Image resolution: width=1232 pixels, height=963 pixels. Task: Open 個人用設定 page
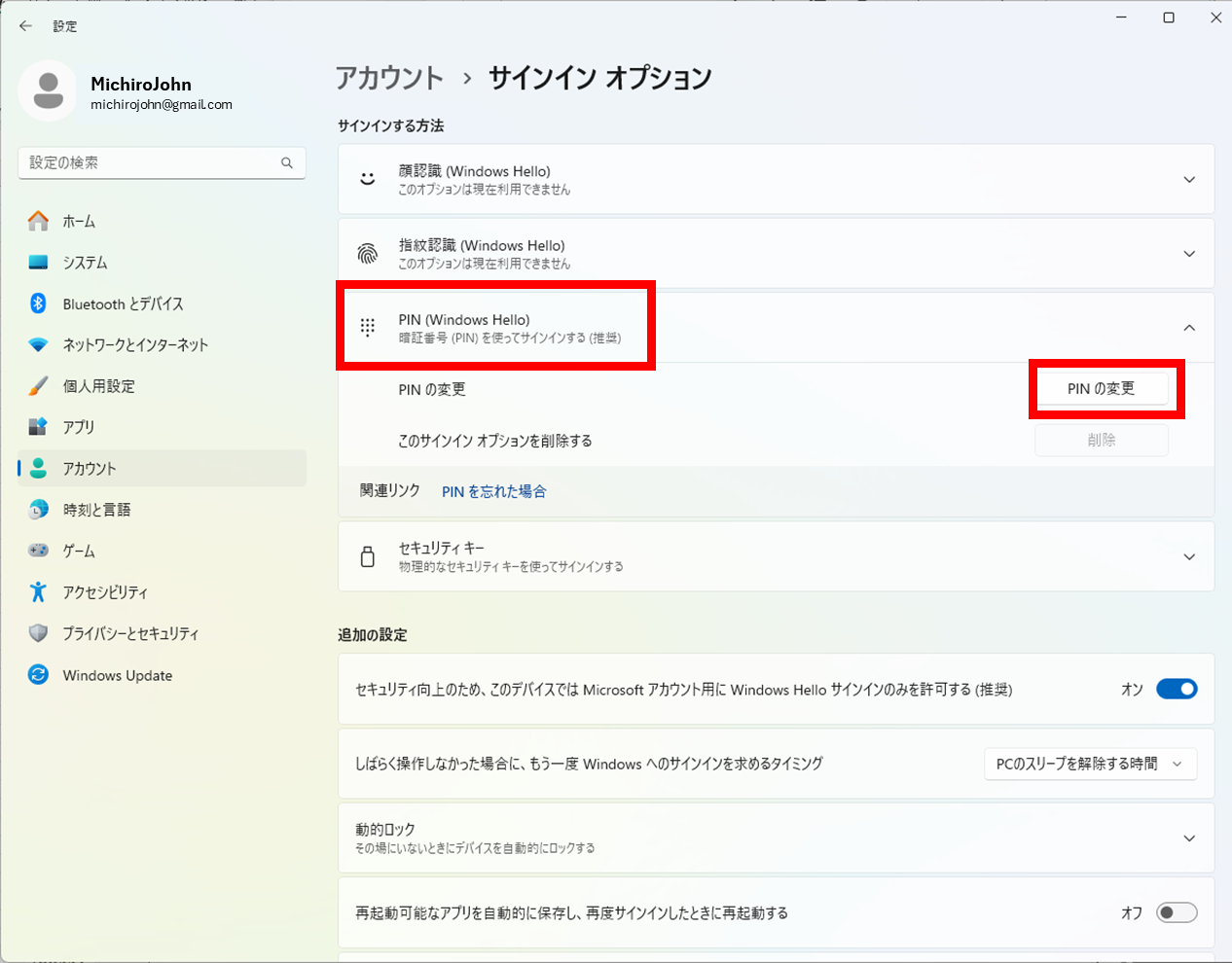(162, 386)
